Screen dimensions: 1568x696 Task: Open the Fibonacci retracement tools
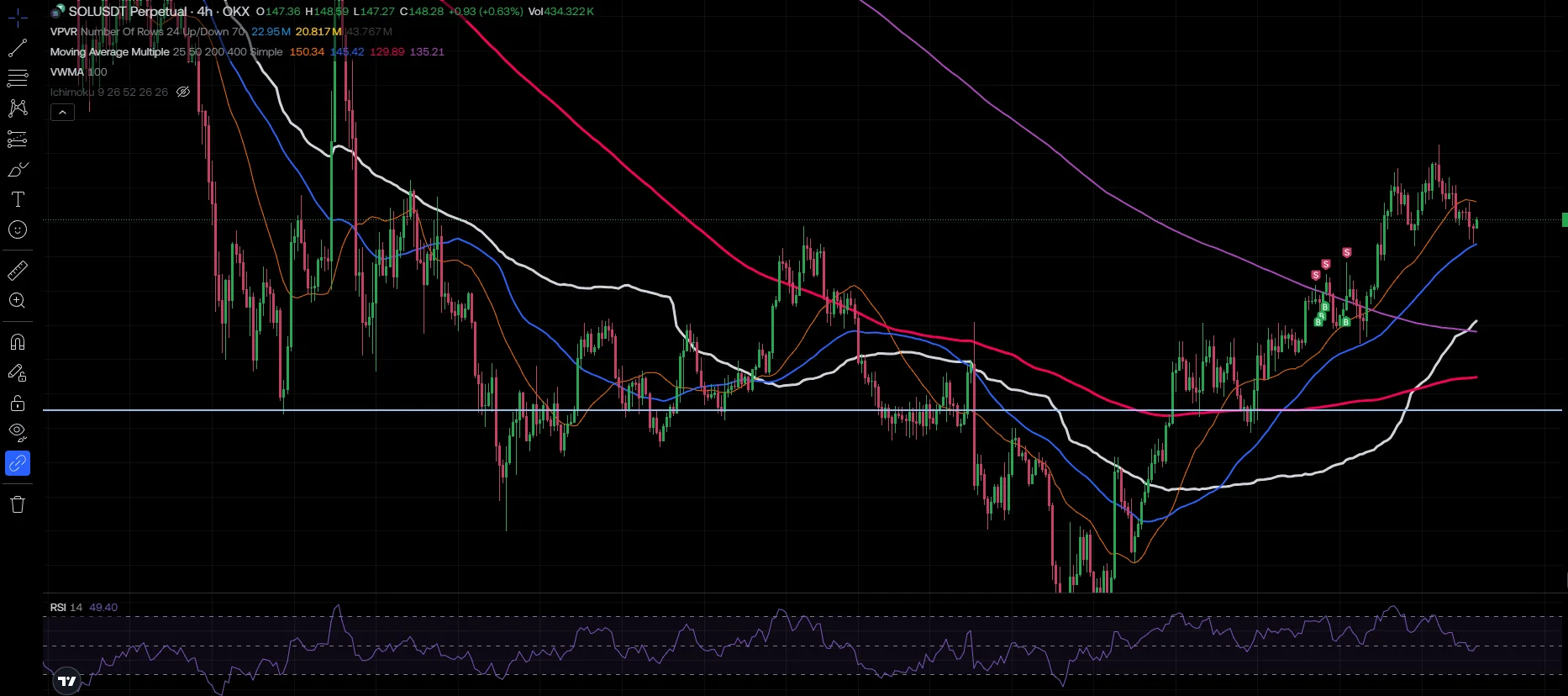(x=18, y=79)
